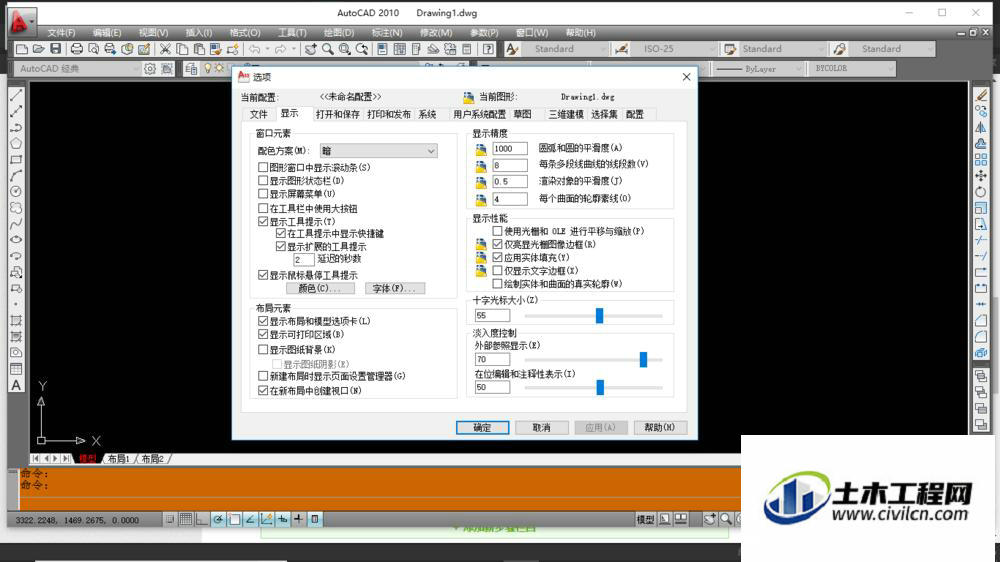Open the text style 'Standard' dropdown
Viewport: 1000px width, 562px height.
[x=565, y=49]
